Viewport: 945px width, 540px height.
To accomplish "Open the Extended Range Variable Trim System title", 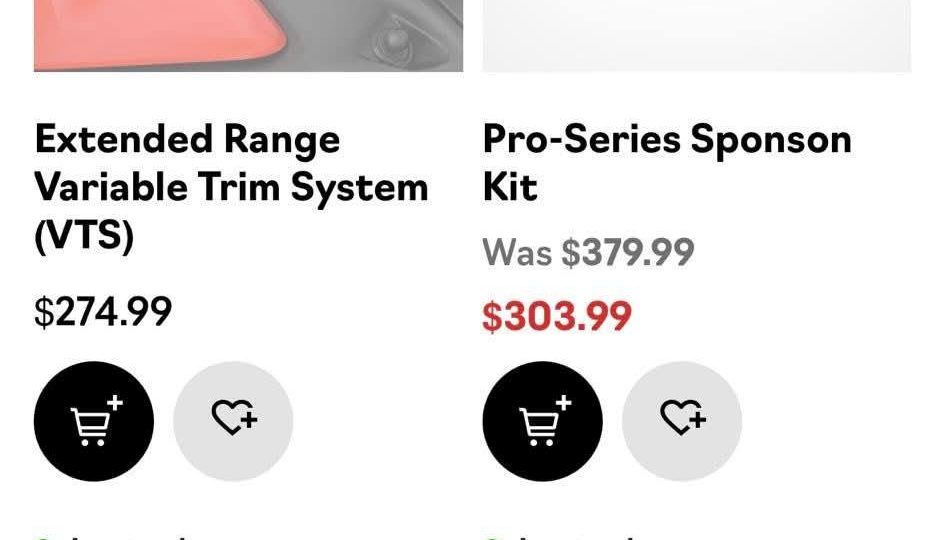I will (x=231, y=187).
